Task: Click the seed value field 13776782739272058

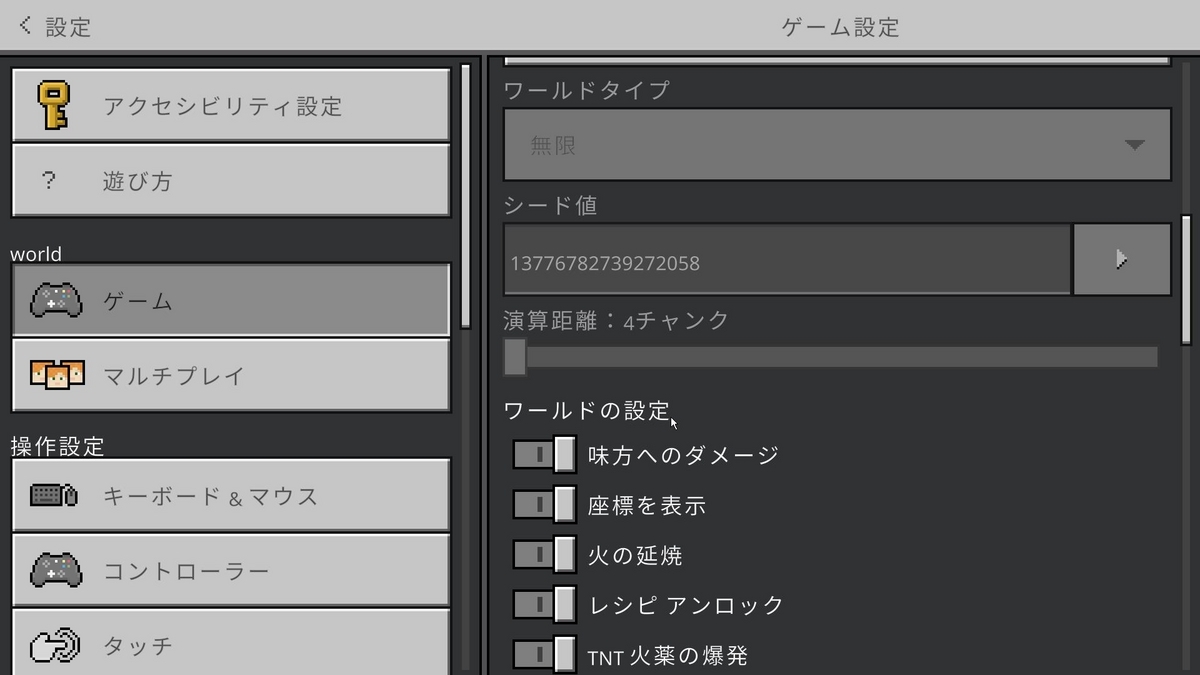Action: 787,260
